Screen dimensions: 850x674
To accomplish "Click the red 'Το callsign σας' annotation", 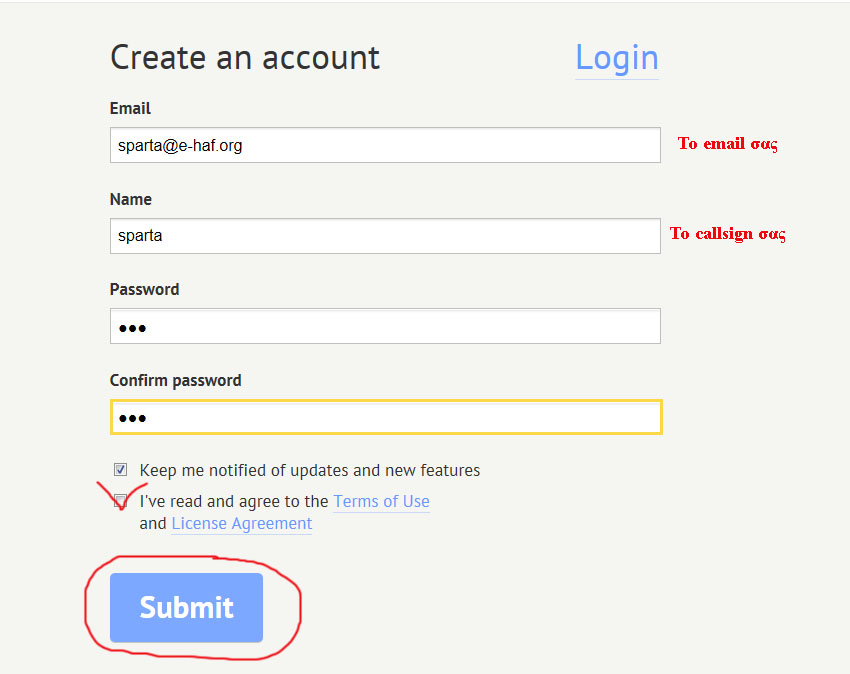I will coord(727,234).
